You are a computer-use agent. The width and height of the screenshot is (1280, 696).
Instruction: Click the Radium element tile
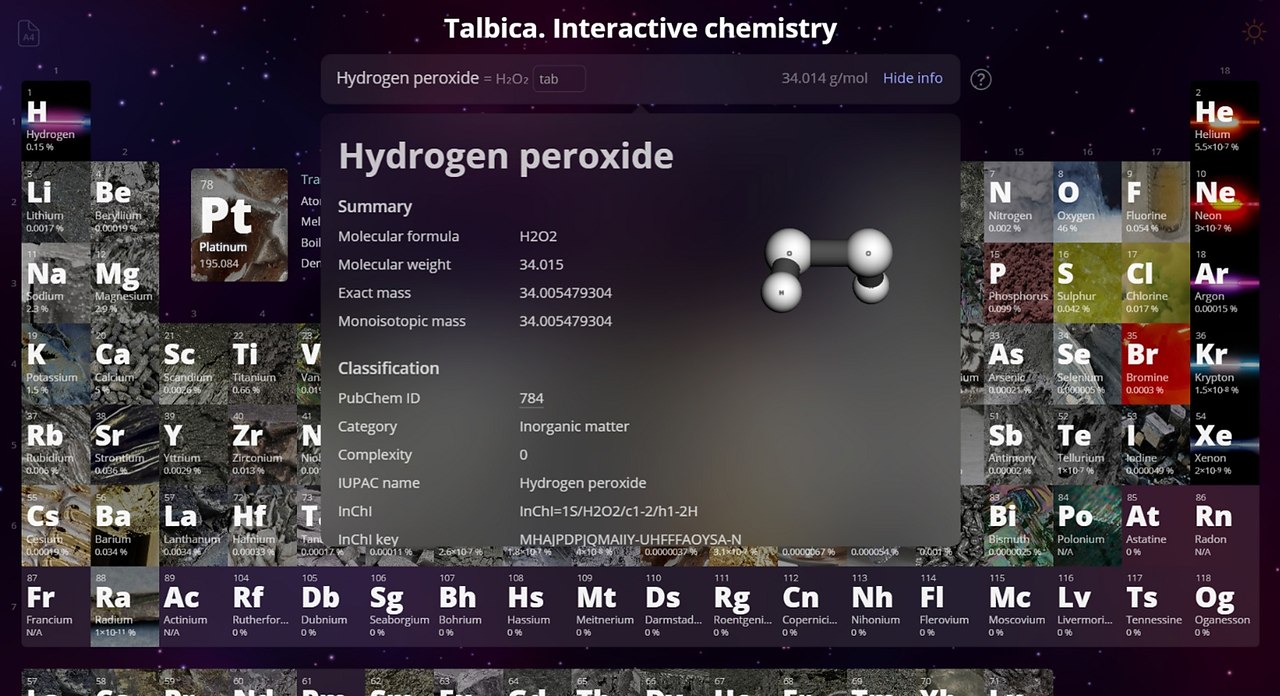pos(124,606)
